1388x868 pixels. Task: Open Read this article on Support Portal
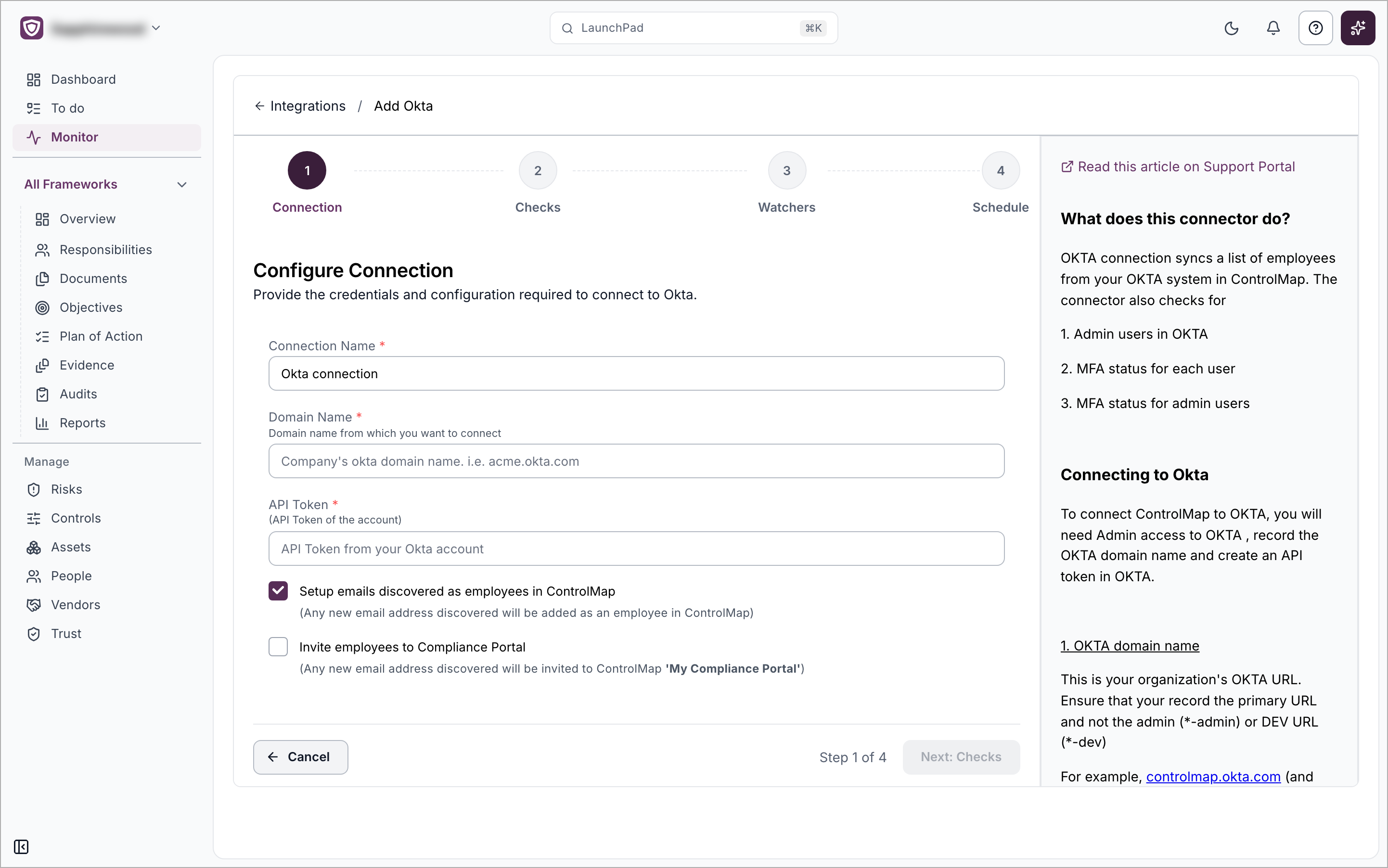coord(1178,166)
